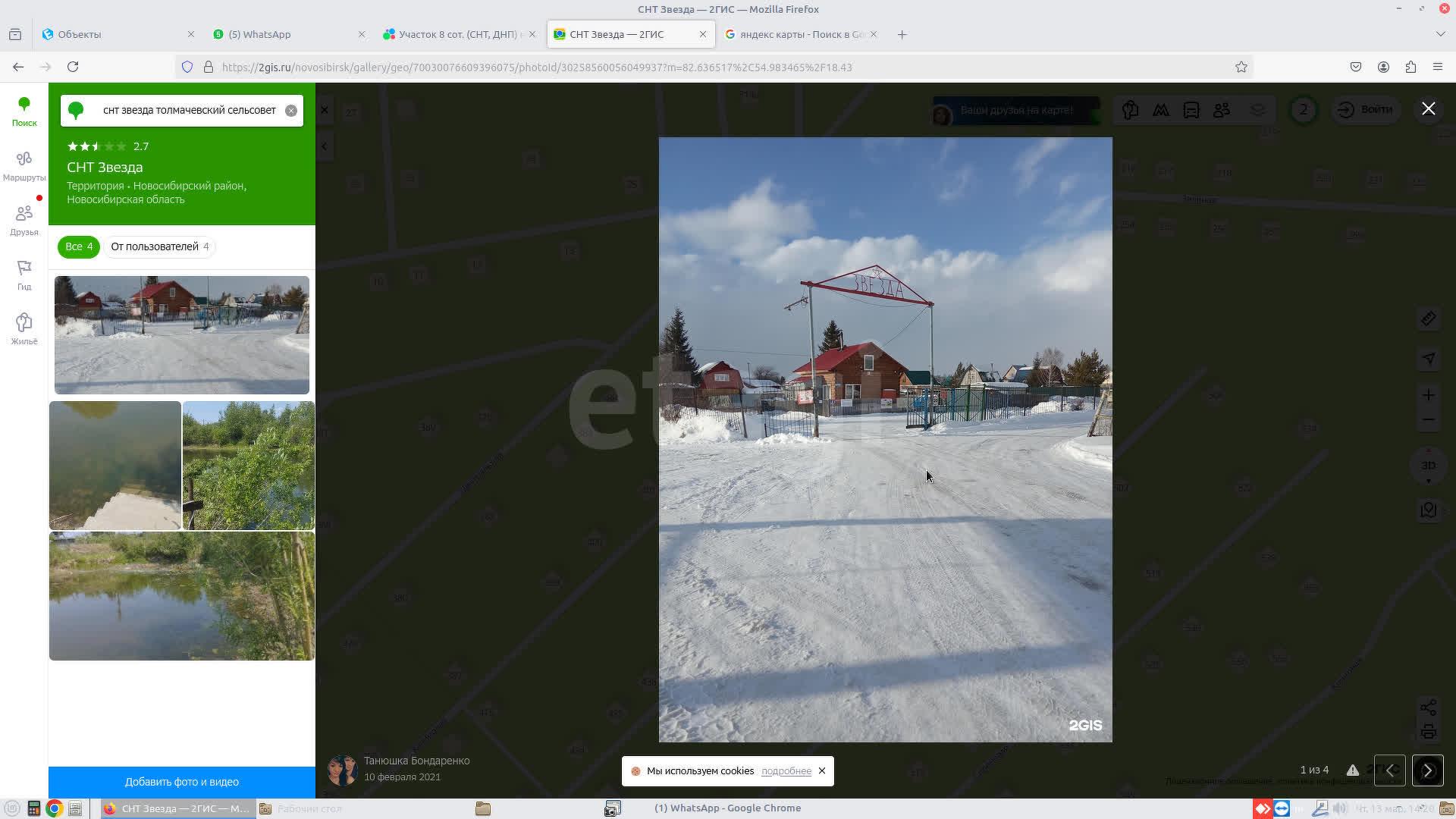
Task: Open the Firefox extensions icon
Action: point(1410,67)
